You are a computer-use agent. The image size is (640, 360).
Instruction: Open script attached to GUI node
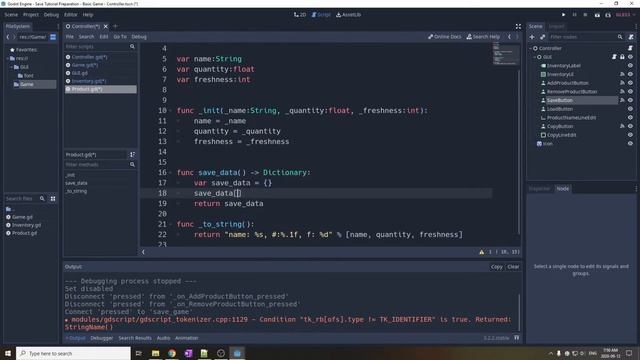(x=614, y=57)
